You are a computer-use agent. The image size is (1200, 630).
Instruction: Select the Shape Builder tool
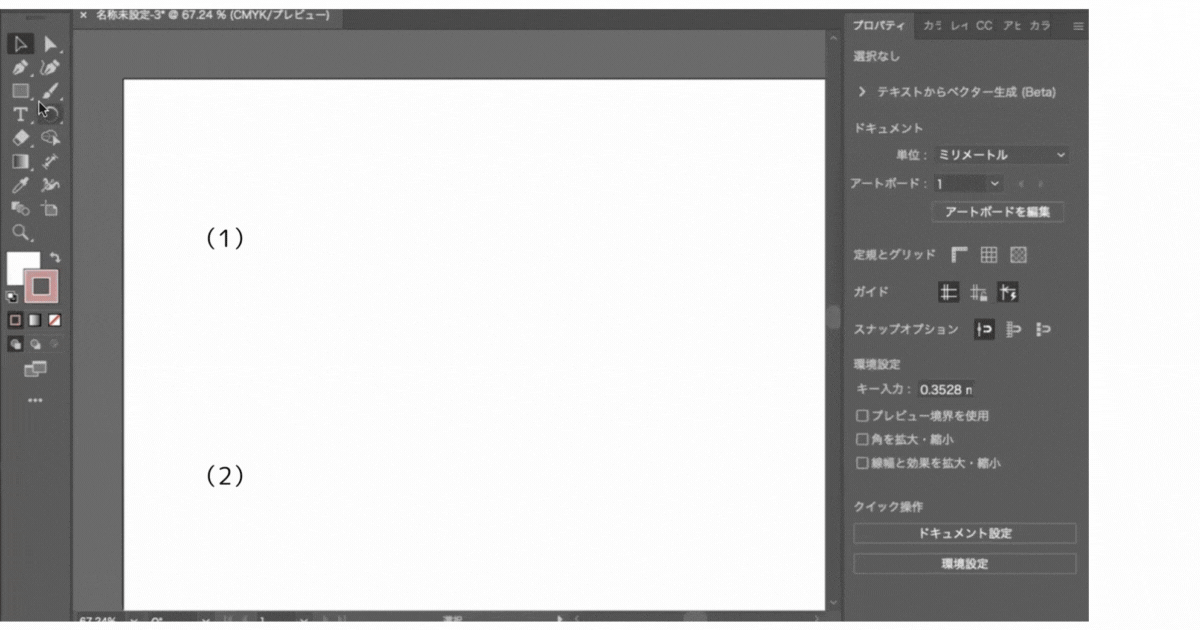(51, 138)
